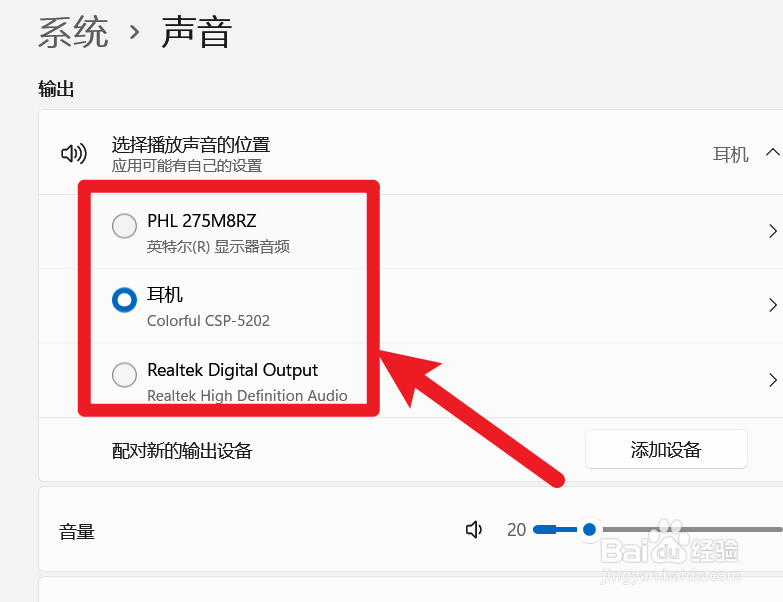Click the volume value 20
The width and height of the screenshot is (783, 602).
click(516, 530)
